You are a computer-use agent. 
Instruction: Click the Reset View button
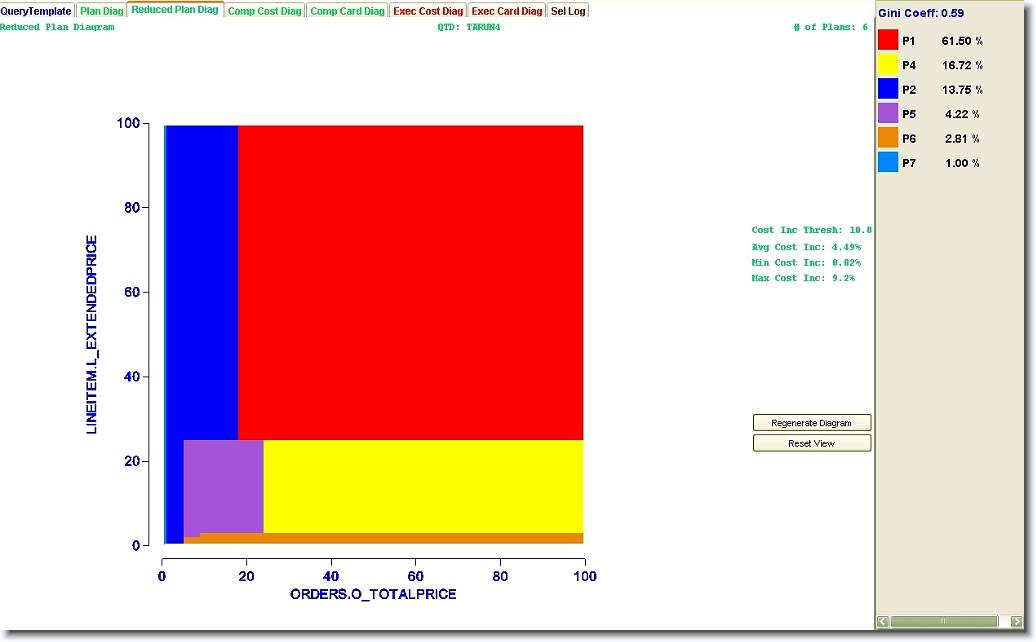click(811, 443)
